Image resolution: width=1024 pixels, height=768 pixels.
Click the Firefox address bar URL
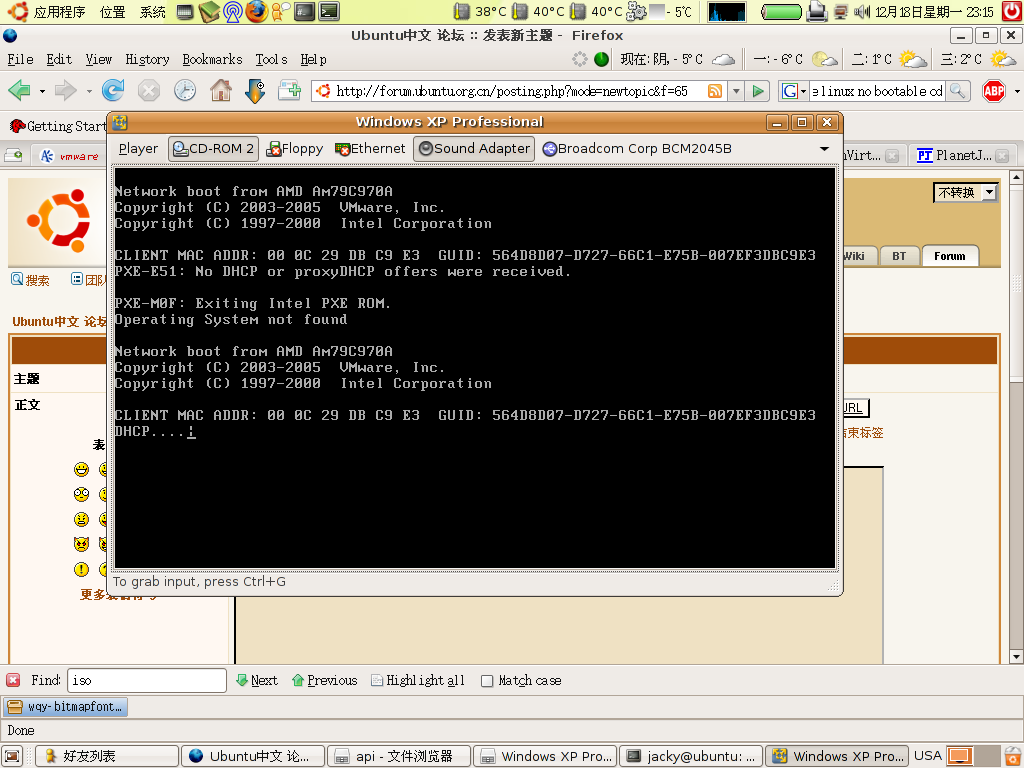512,91
